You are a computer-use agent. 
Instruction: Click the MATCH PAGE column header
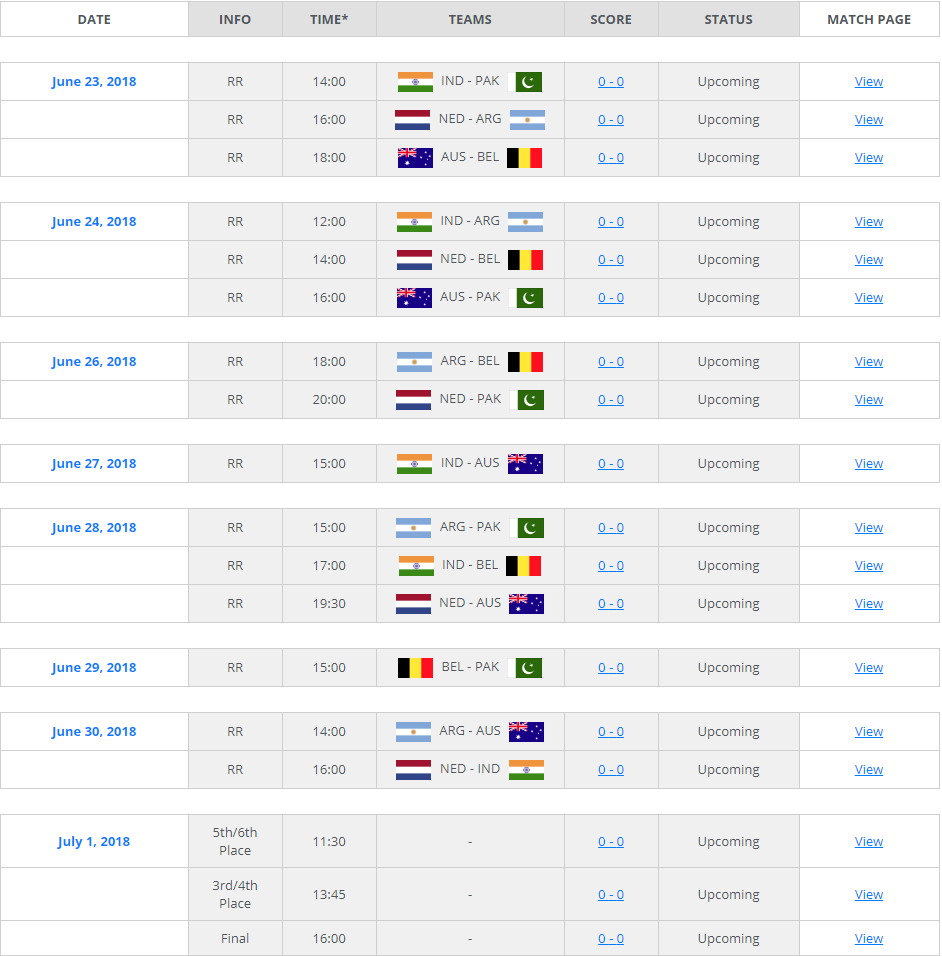869,20
